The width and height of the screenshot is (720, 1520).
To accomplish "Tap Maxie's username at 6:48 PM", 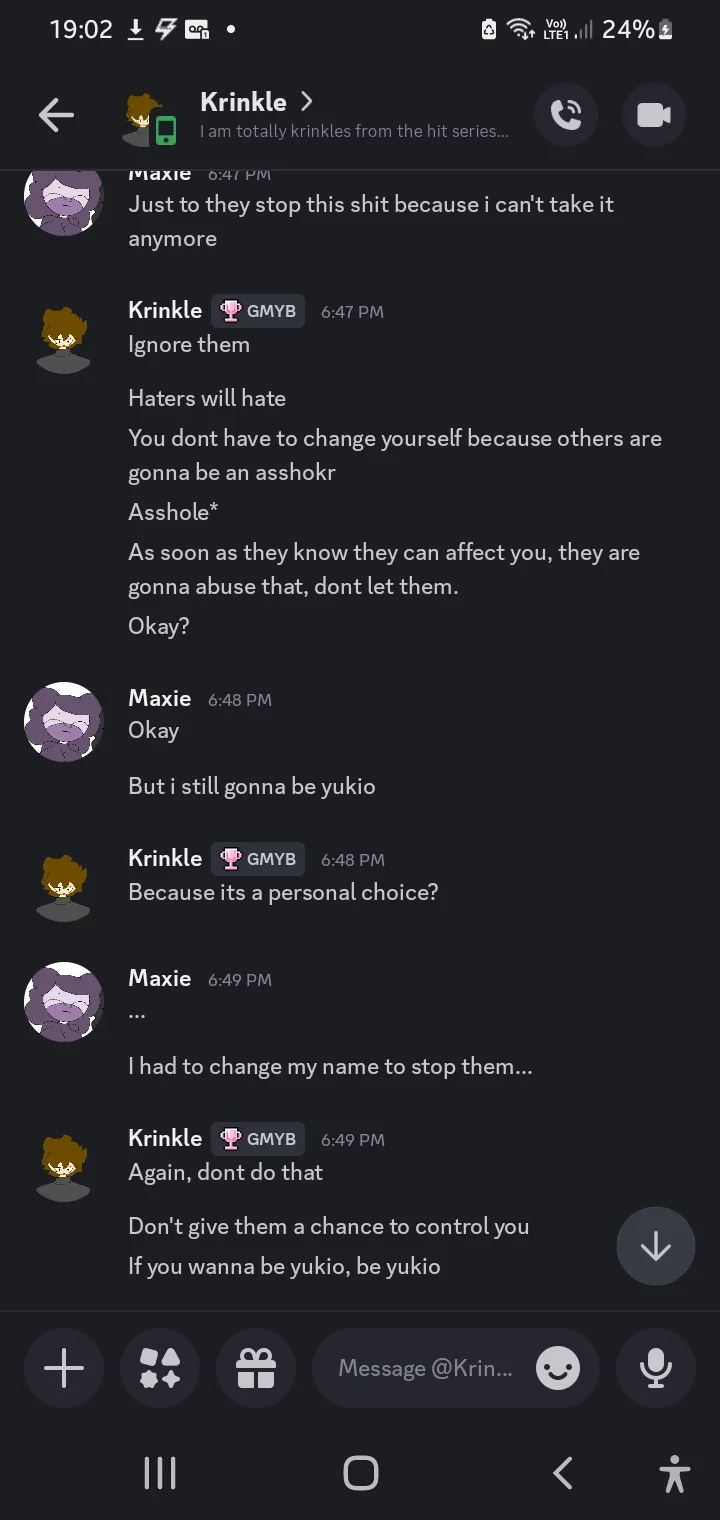I will click(160, 698).
